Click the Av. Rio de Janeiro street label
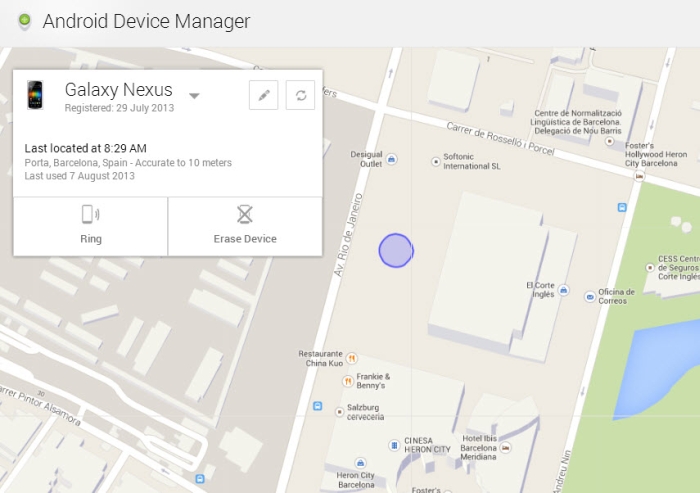 pyautogui.click(x=348, y=234)
